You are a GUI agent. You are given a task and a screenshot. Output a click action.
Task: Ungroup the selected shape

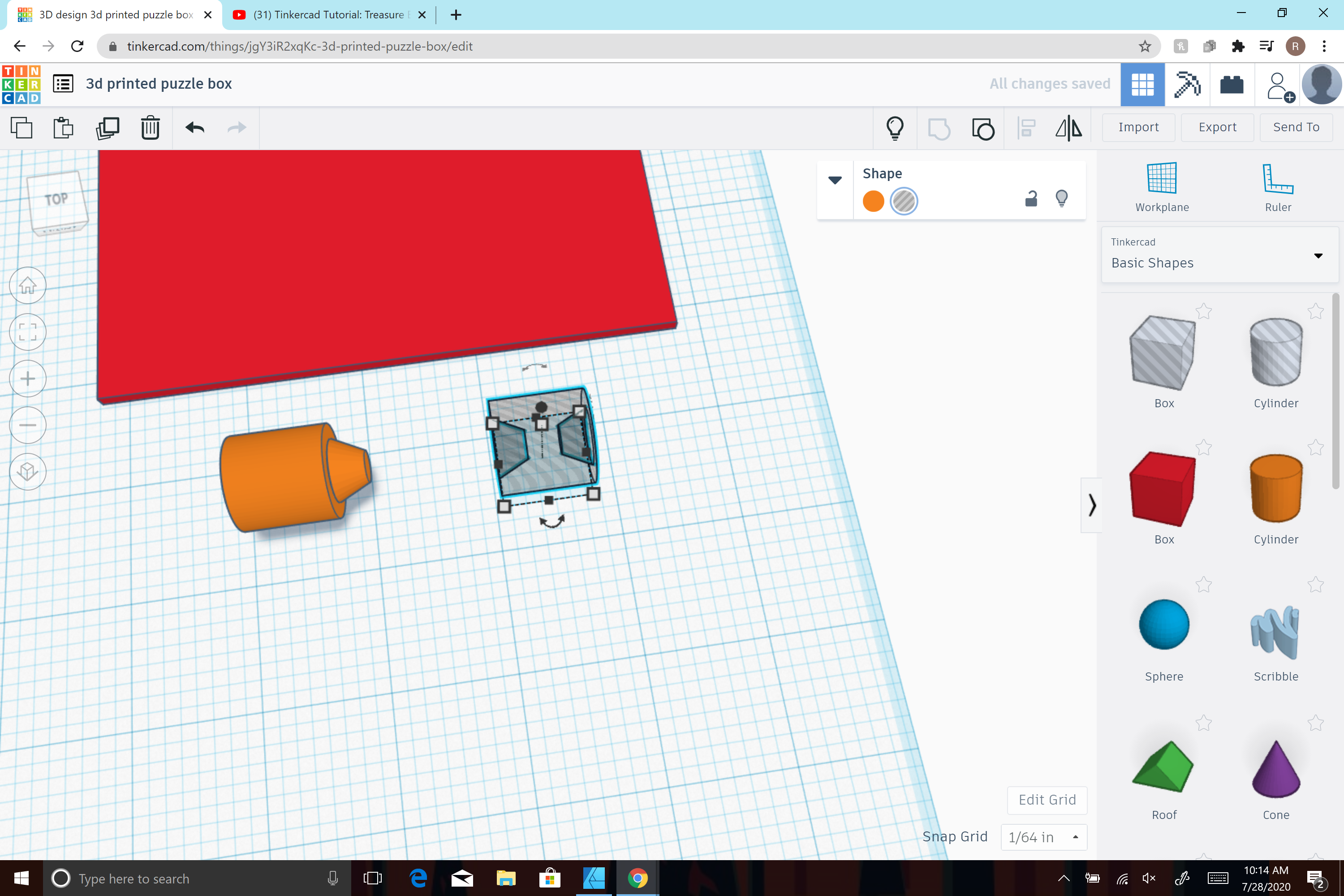coord(983,128)
